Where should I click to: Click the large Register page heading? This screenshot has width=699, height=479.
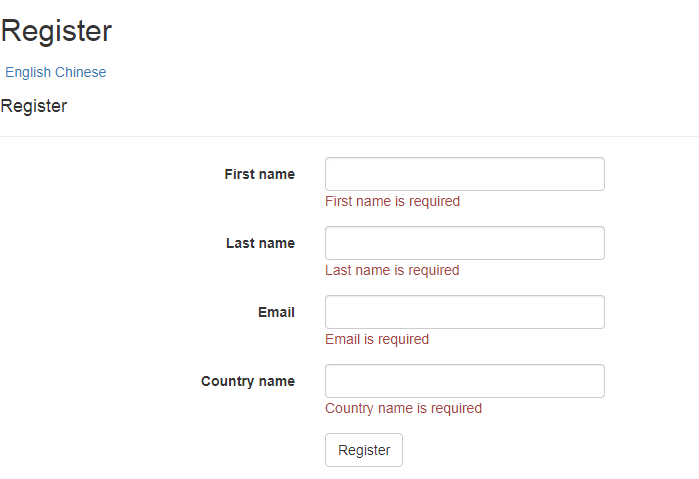point(56,31)
